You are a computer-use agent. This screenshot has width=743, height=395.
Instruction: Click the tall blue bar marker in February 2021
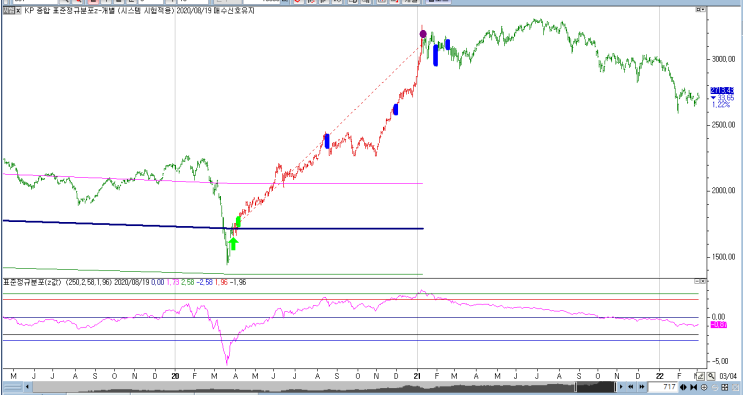435,55
